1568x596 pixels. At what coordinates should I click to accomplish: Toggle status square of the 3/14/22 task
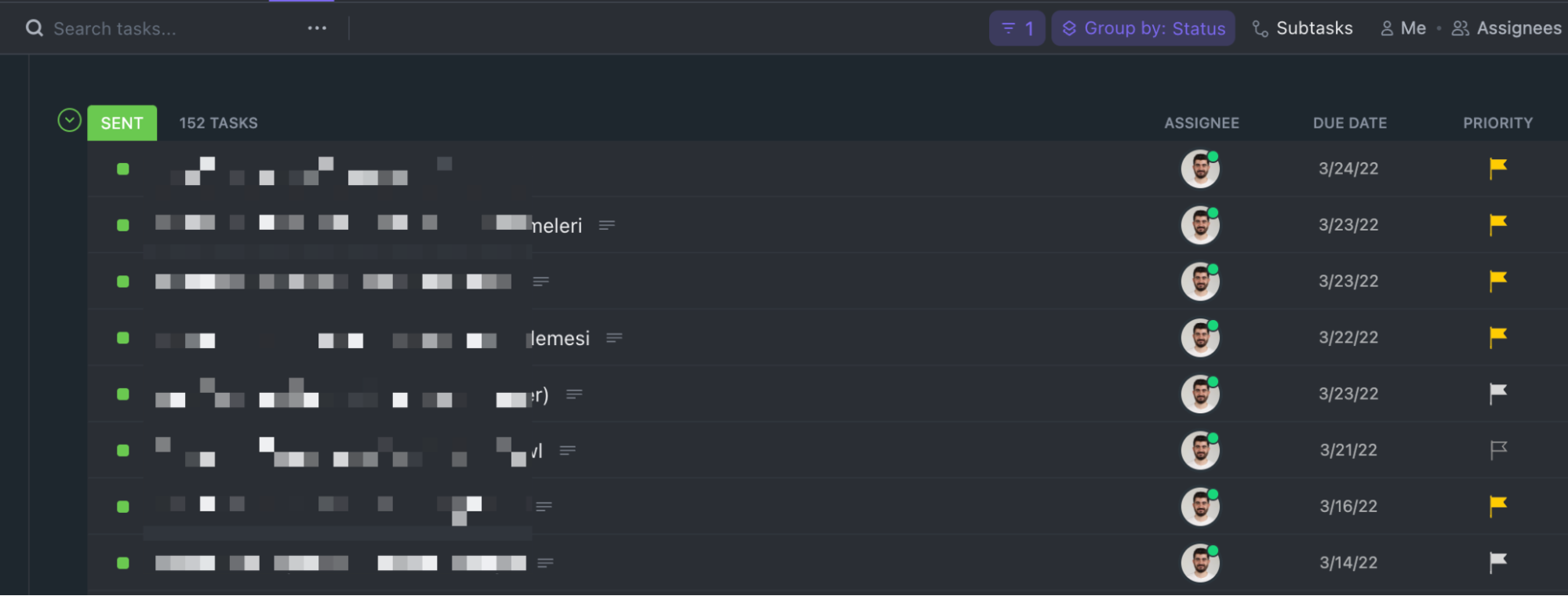click(x=123, y=563)
